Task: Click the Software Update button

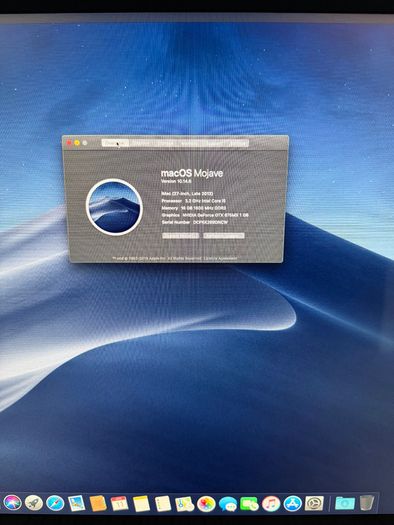Action: tap(224, 236)
